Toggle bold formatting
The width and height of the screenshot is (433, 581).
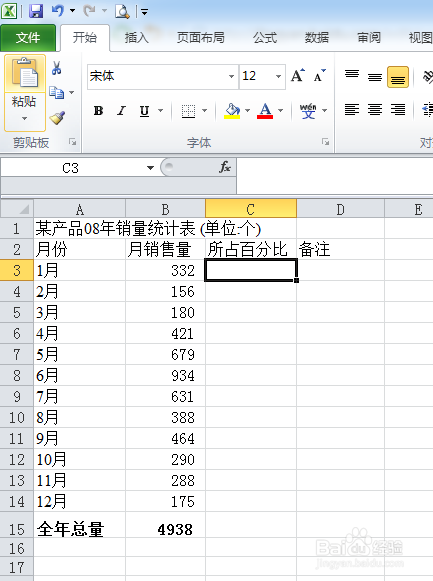tap(99, 110)
